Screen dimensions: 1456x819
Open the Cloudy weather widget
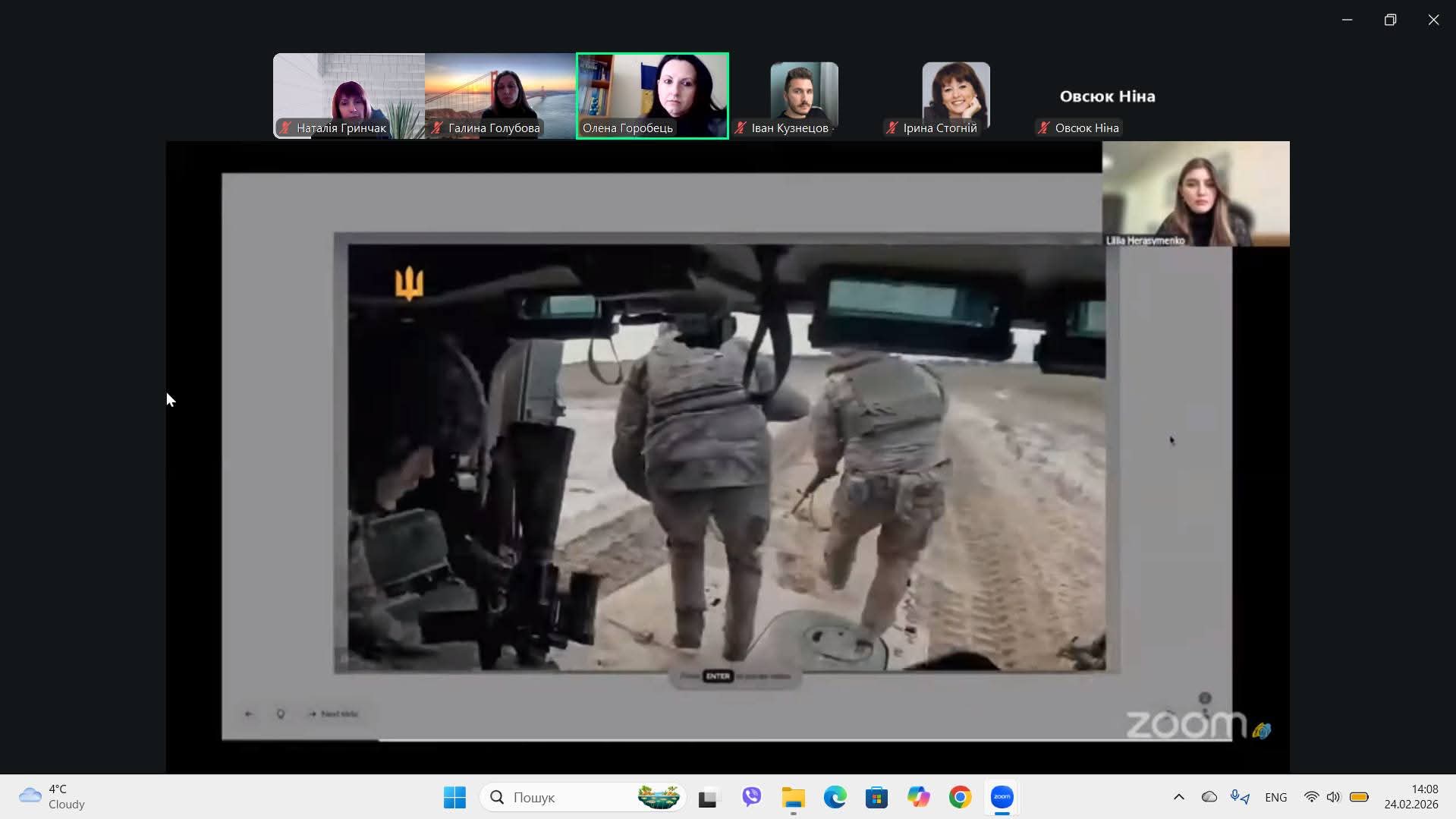point(52,797)
